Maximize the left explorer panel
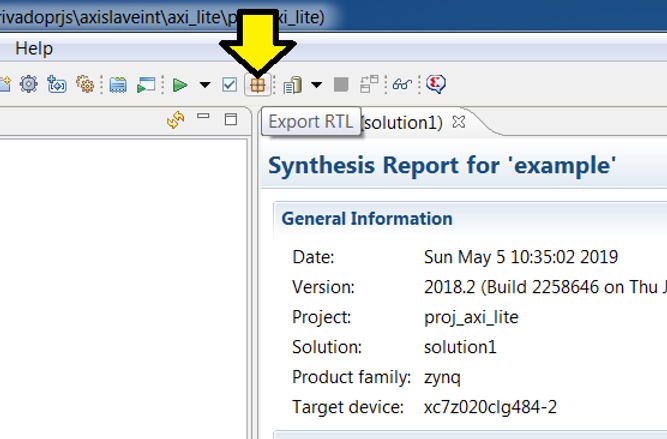Screen dimensions: 667x439 pos(231,119)
